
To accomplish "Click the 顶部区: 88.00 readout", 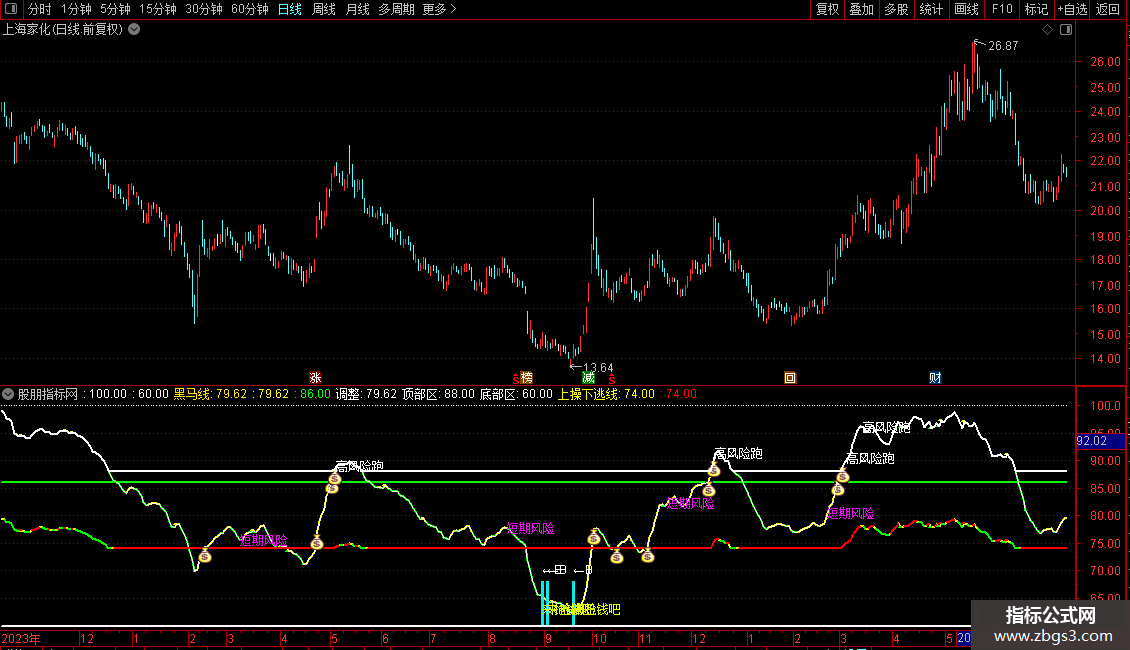I will [x=438, y=394].
